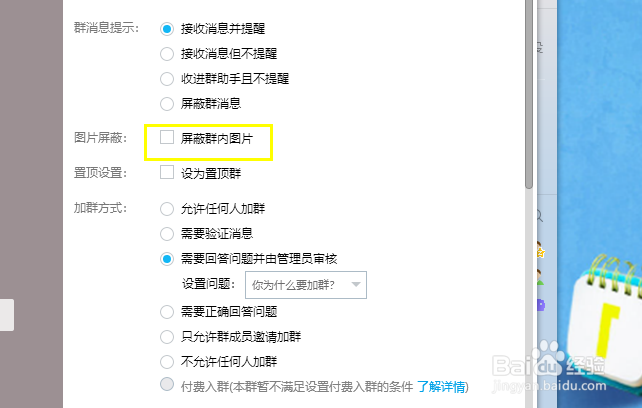Open the 你为什么要加群? question dropdown

(x=306, y=285)
